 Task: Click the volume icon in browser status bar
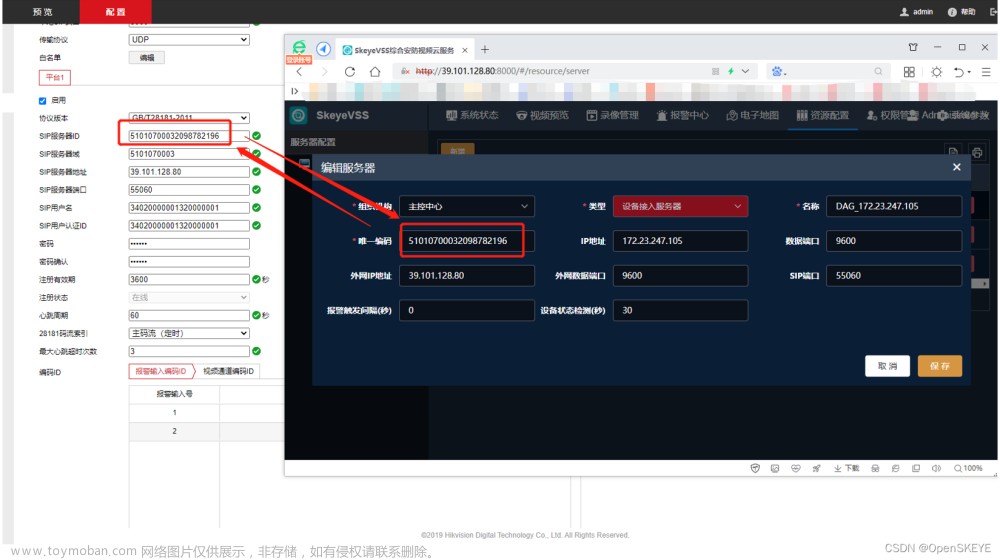pos(936,468)
